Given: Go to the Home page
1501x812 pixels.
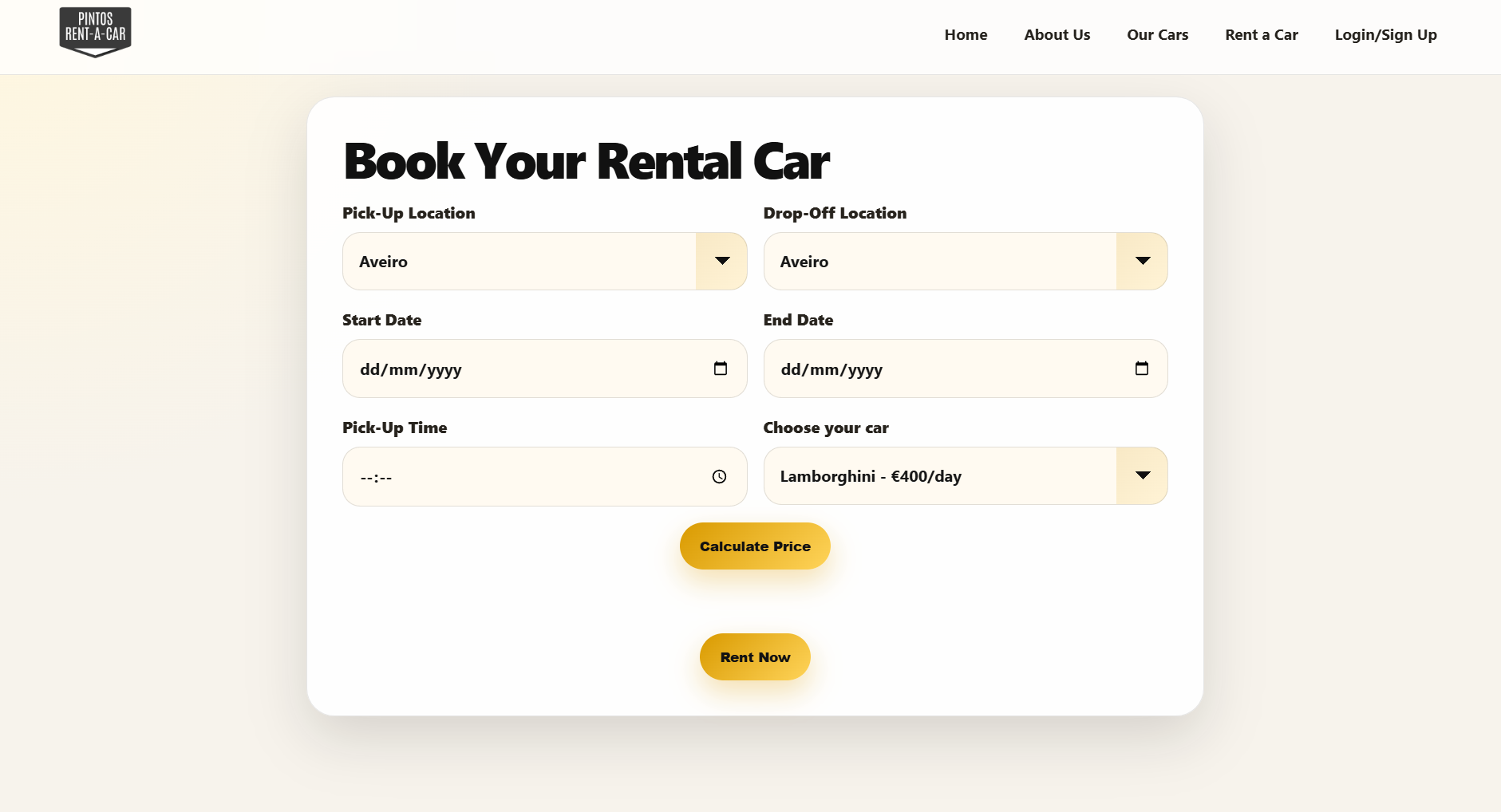Looking at the screenshot, I should click(966, 35).
